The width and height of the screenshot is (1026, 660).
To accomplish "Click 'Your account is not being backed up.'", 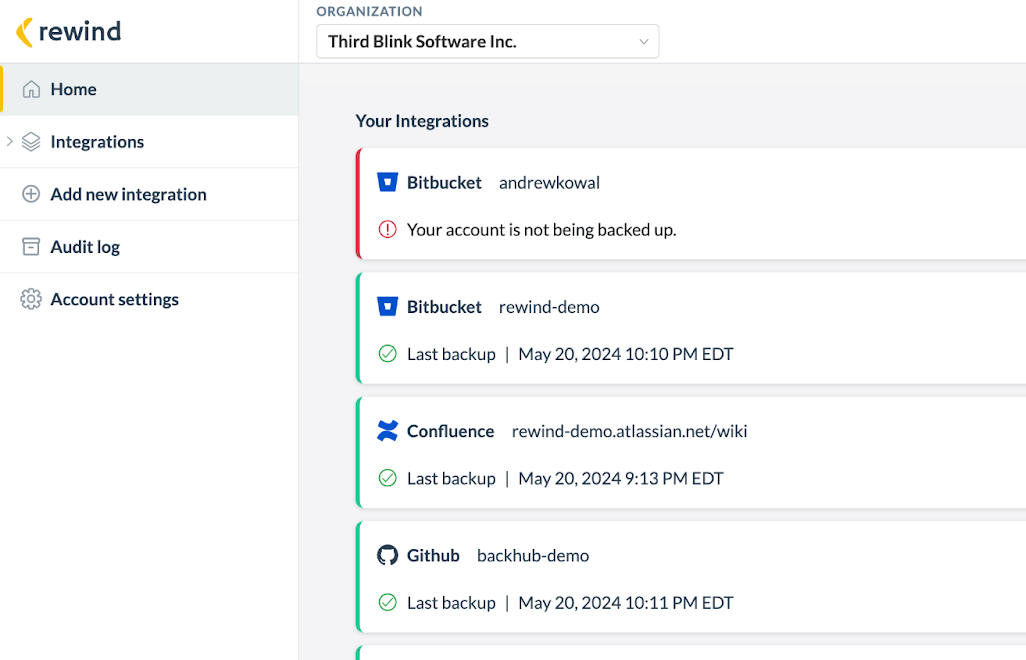I will click(542, 230).
